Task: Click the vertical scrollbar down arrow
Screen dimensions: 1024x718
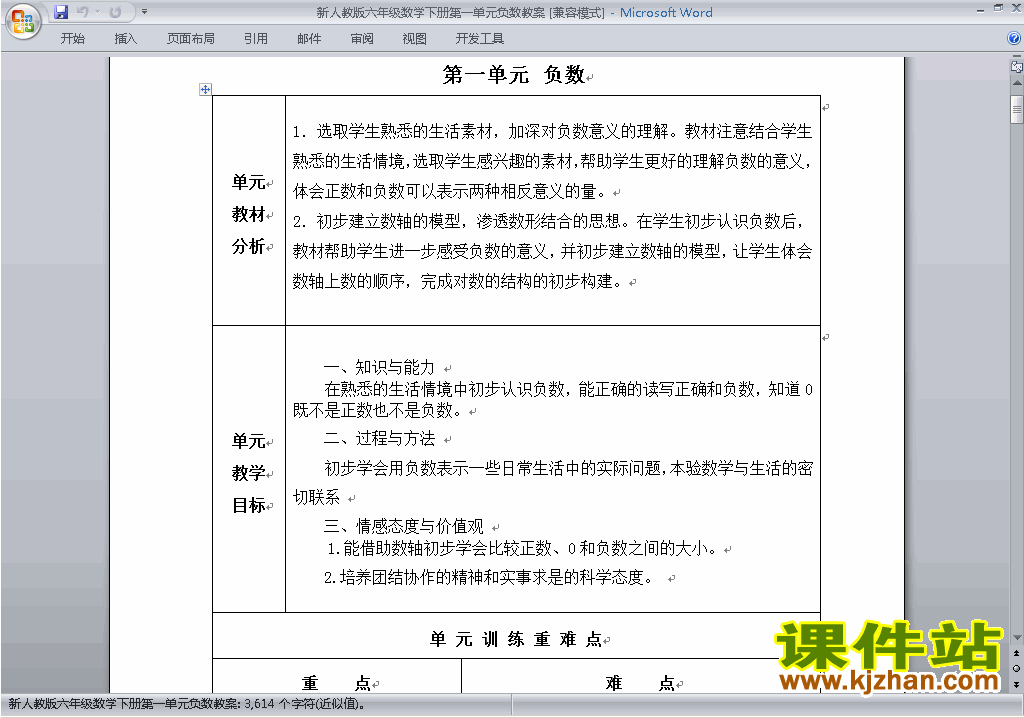Action: 1017,637
